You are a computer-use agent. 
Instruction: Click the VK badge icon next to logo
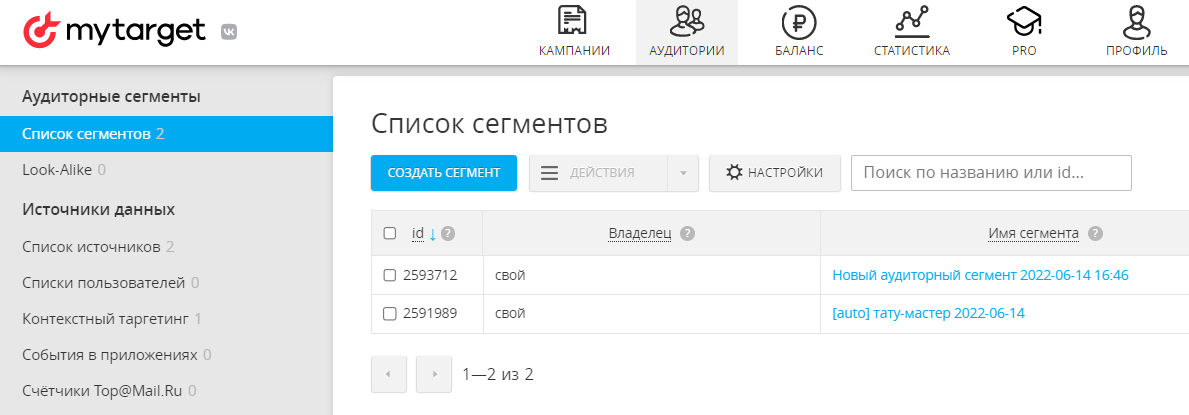228,32
